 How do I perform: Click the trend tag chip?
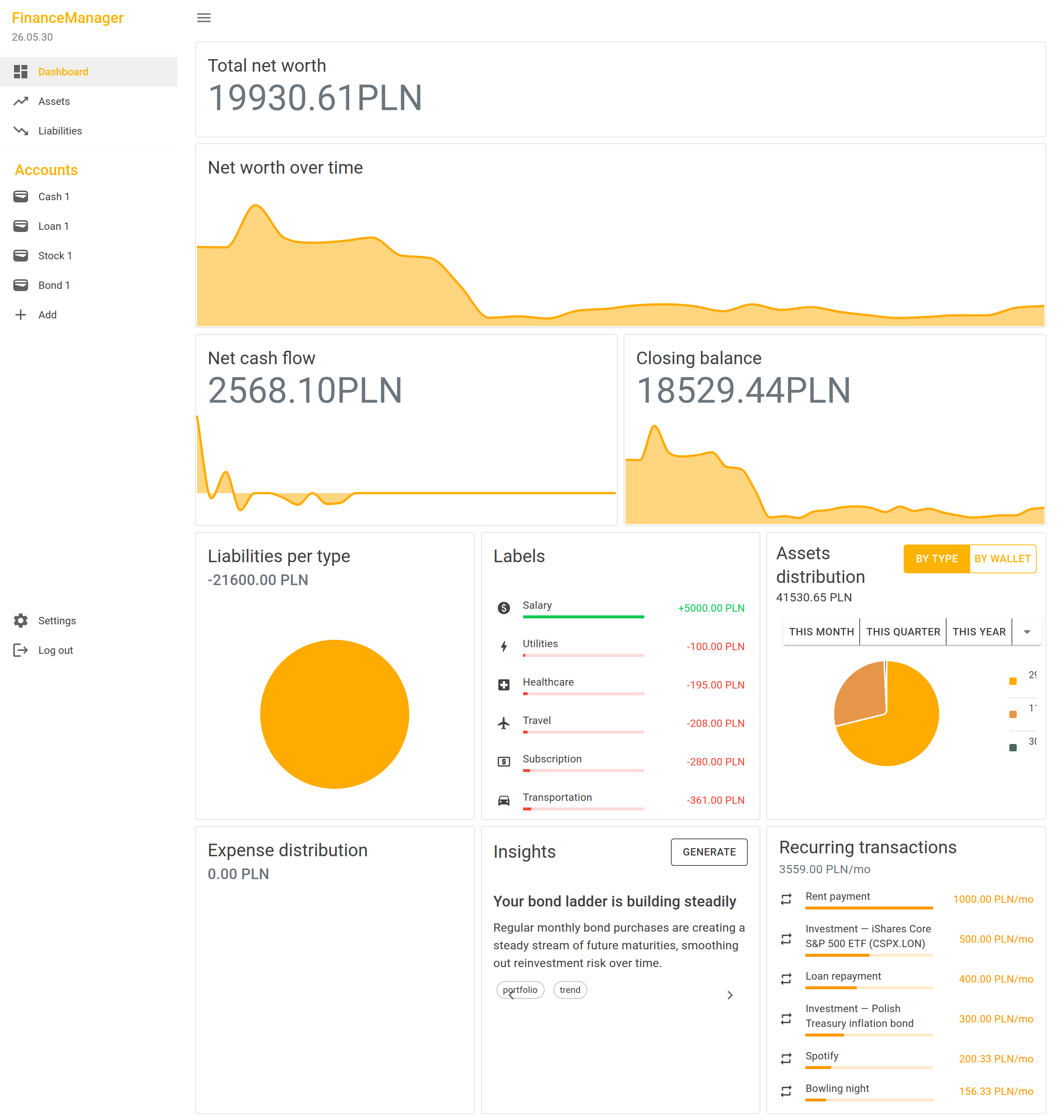tap(570, 990)
